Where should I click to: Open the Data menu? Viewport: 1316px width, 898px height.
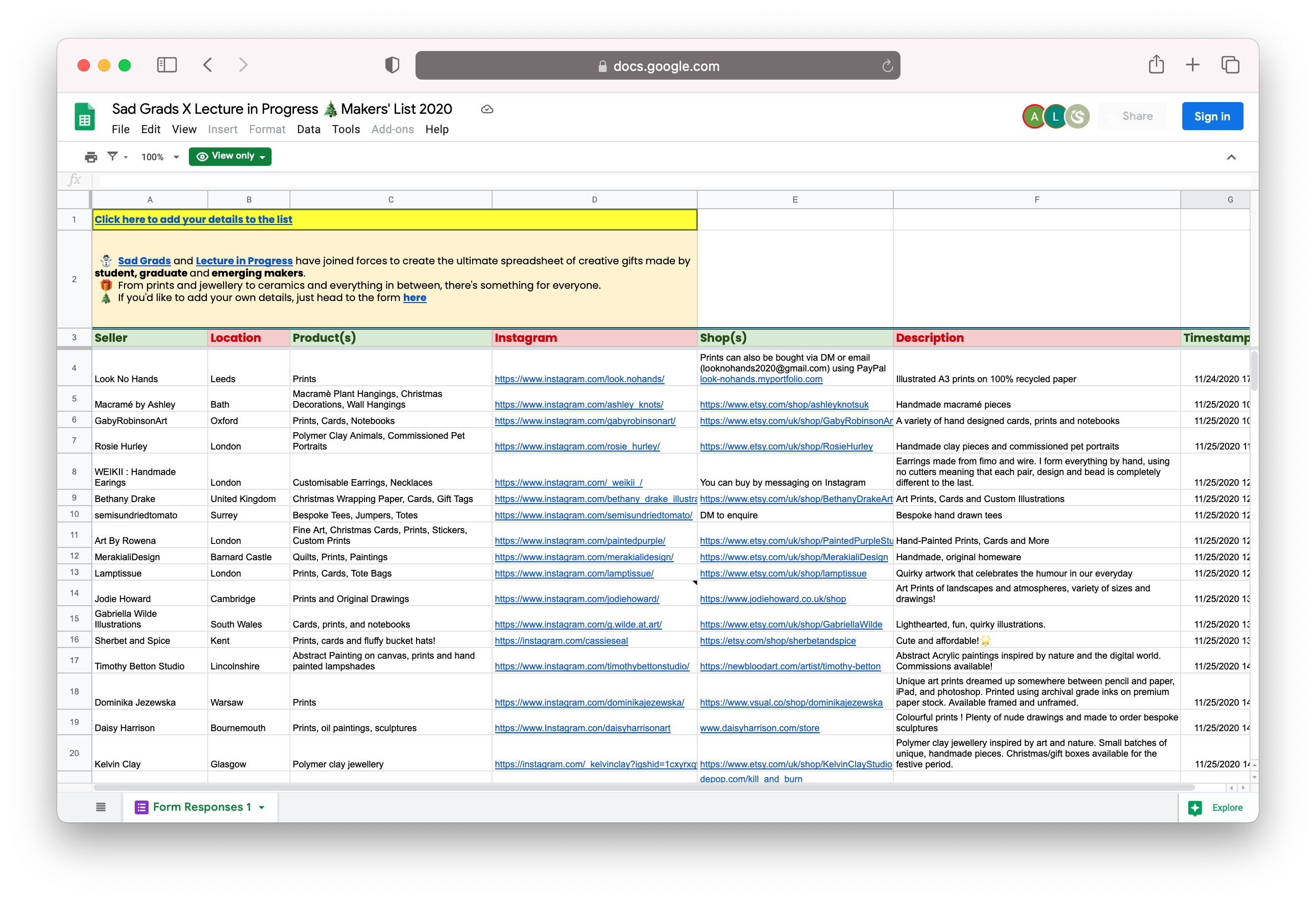309,130
